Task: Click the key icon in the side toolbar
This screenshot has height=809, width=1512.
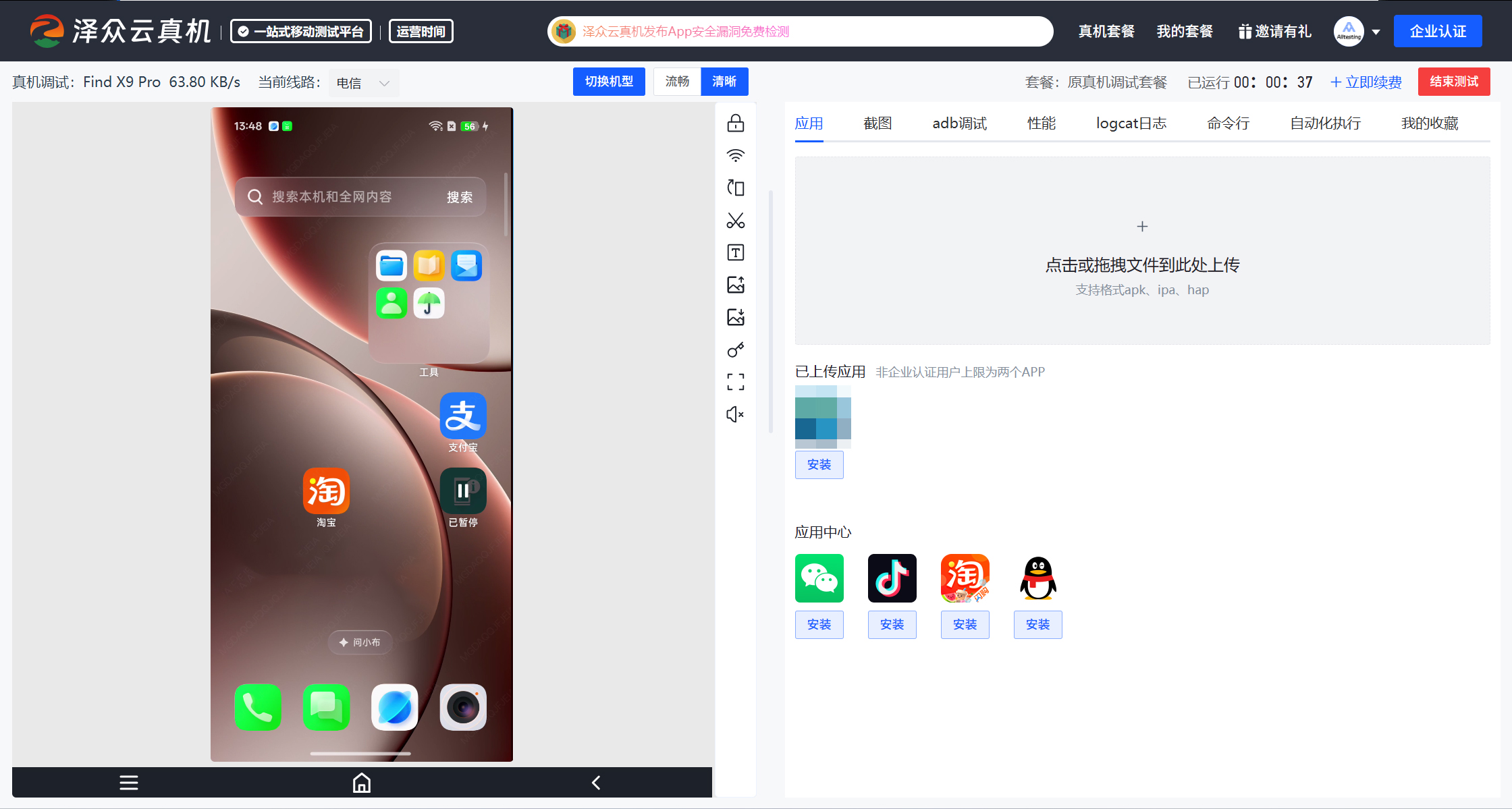Action: 736,350
